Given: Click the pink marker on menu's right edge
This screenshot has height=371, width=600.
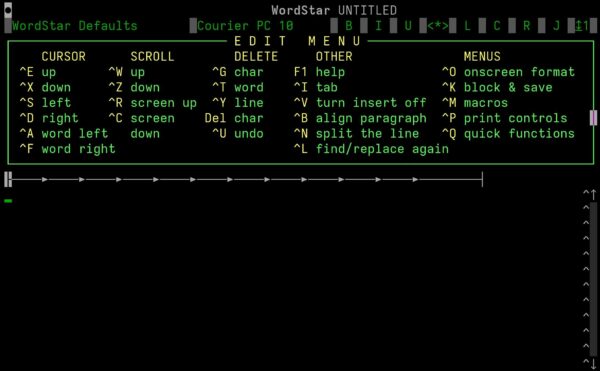Looking at the screenshot, I should pos(593,118).
